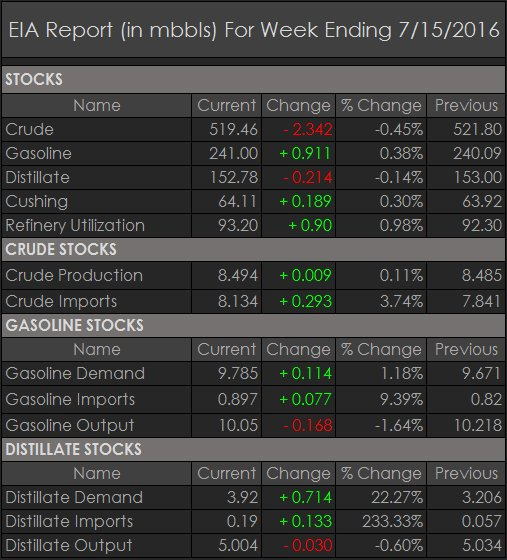
Task: Select the Refinery Utilization row
Action: tap(254, 225)
